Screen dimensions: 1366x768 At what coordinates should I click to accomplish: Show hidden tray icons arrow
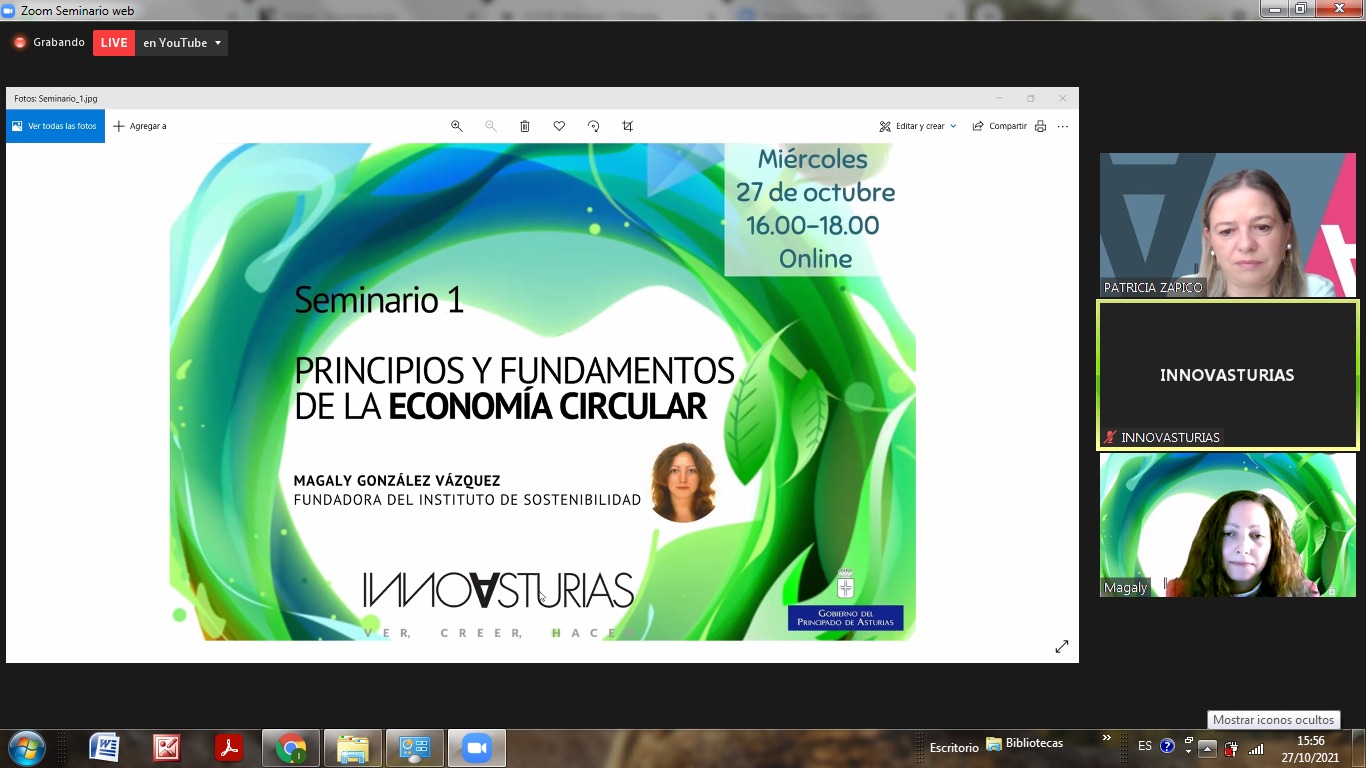[1207, 748]
